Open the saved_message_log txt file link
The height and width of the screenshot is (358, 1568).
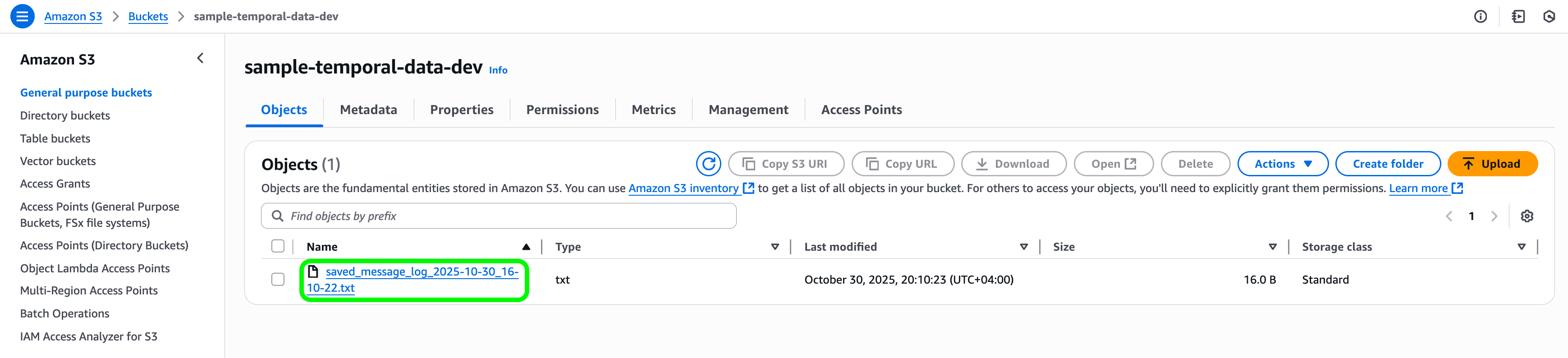pyautogui.click(x=421, y=272)
